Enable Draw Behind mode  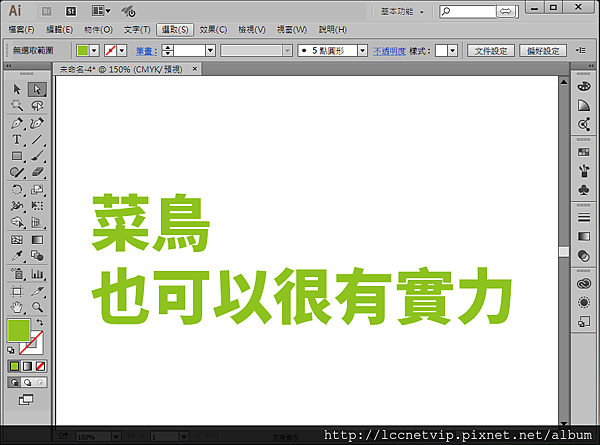pos(28,382)
